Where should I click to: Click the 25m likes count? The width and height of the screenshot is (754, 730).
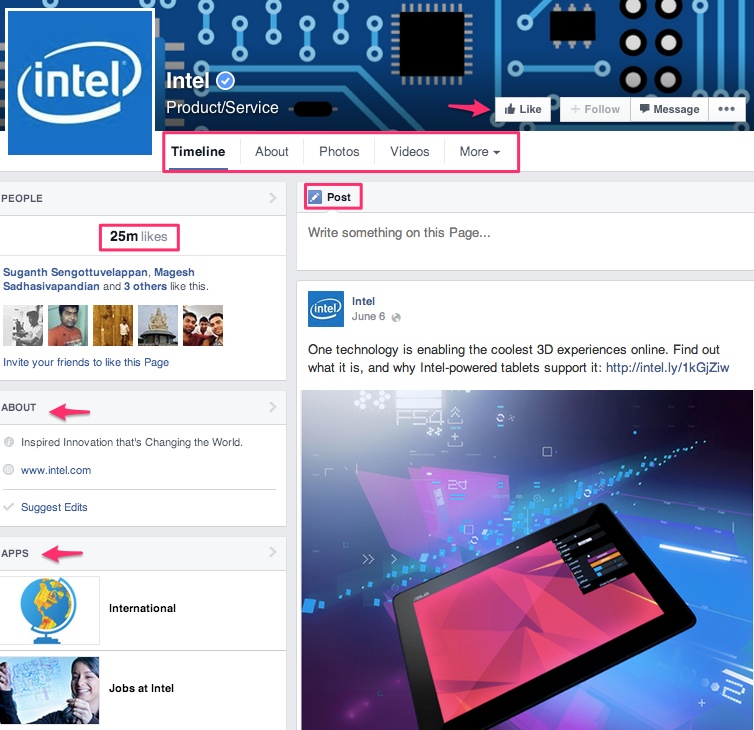138,237
